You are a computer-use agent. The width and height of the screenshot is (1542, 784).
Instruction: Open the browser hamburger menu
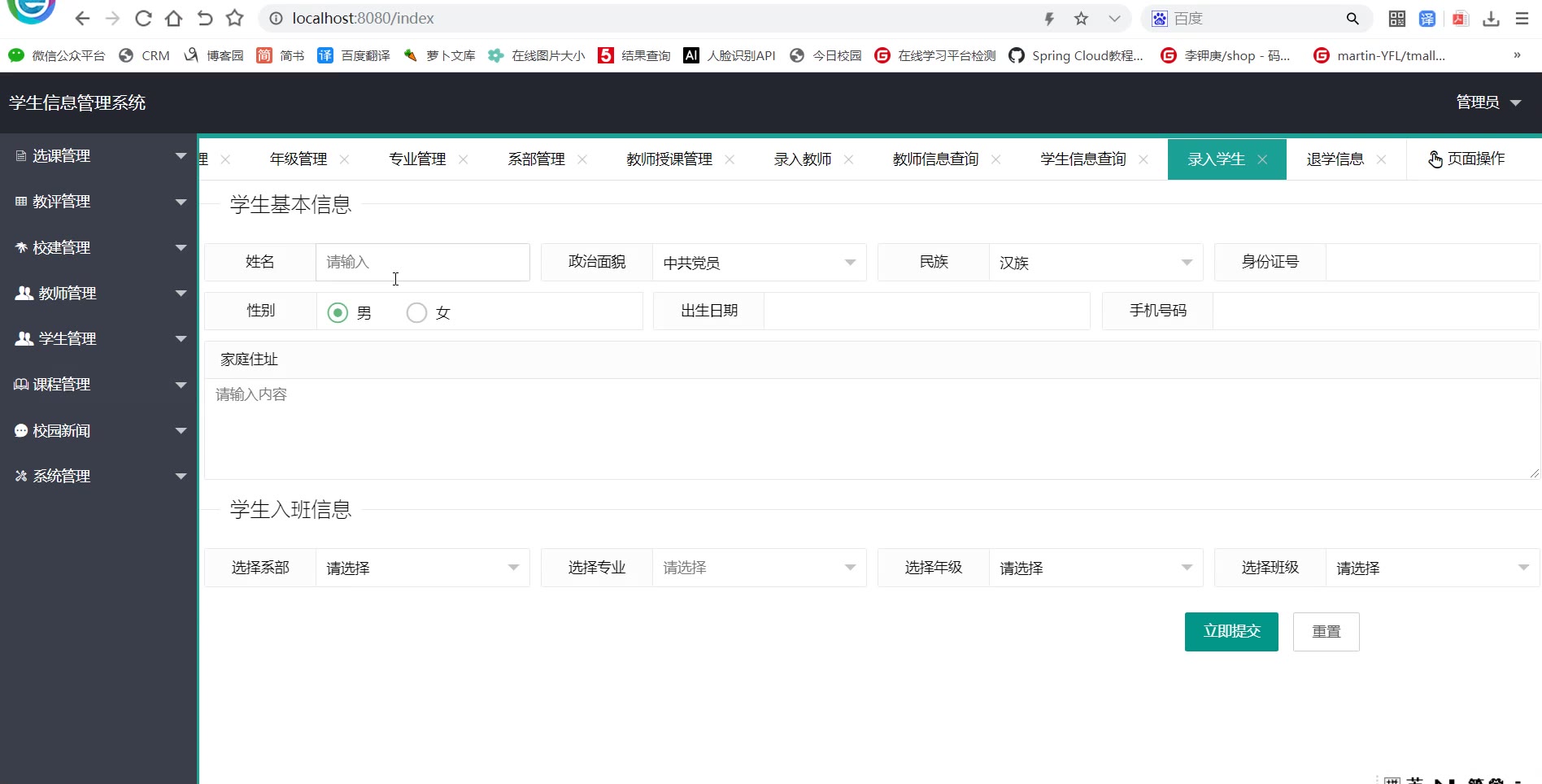(1522, 18)
